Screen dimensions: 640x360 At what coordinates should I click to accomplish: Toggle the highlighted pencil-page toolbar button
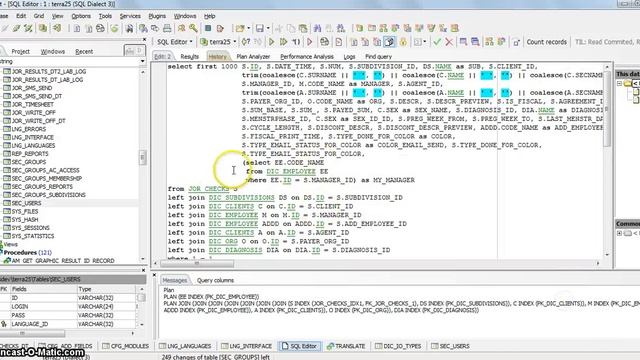(389, 42)
